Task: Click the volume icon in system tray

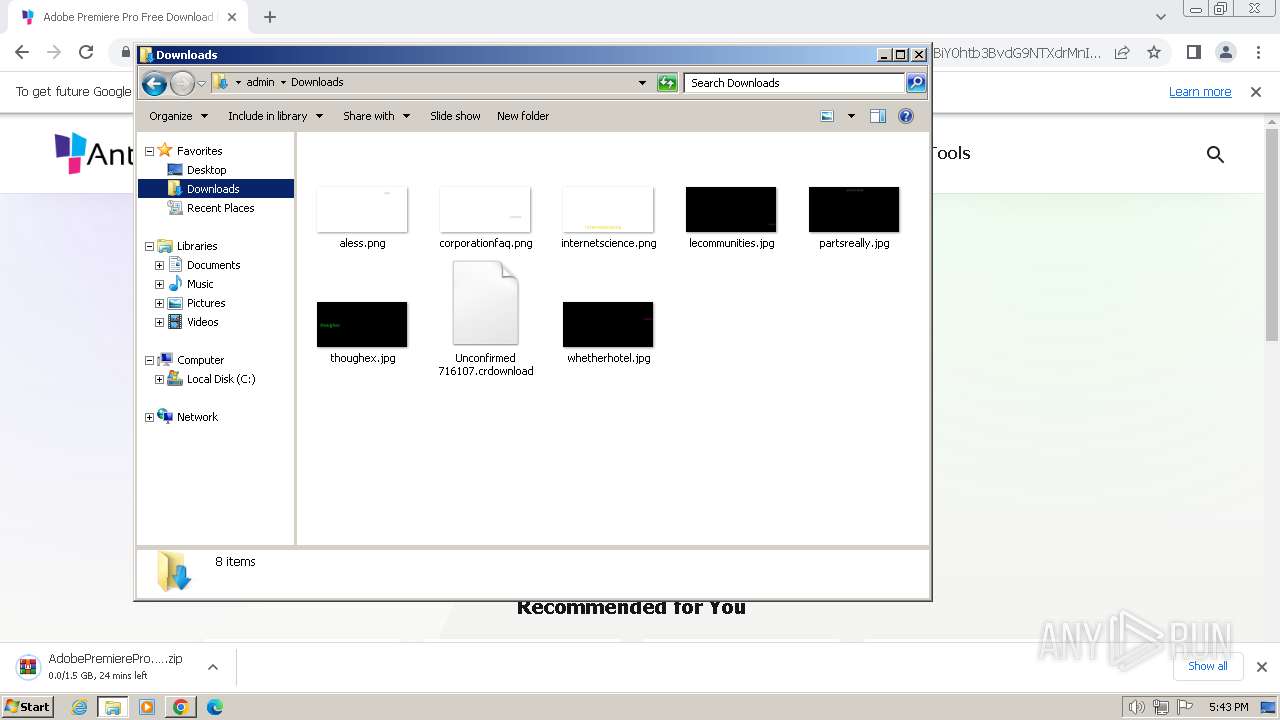Action: (x=1136, y=707)
